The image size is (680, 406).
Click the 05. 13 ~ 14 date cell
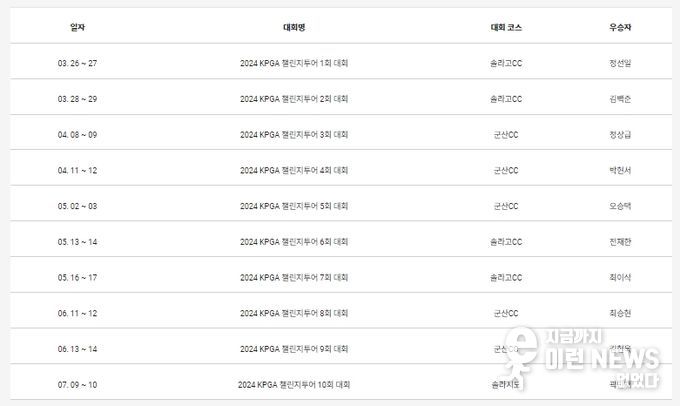(77, 242)
